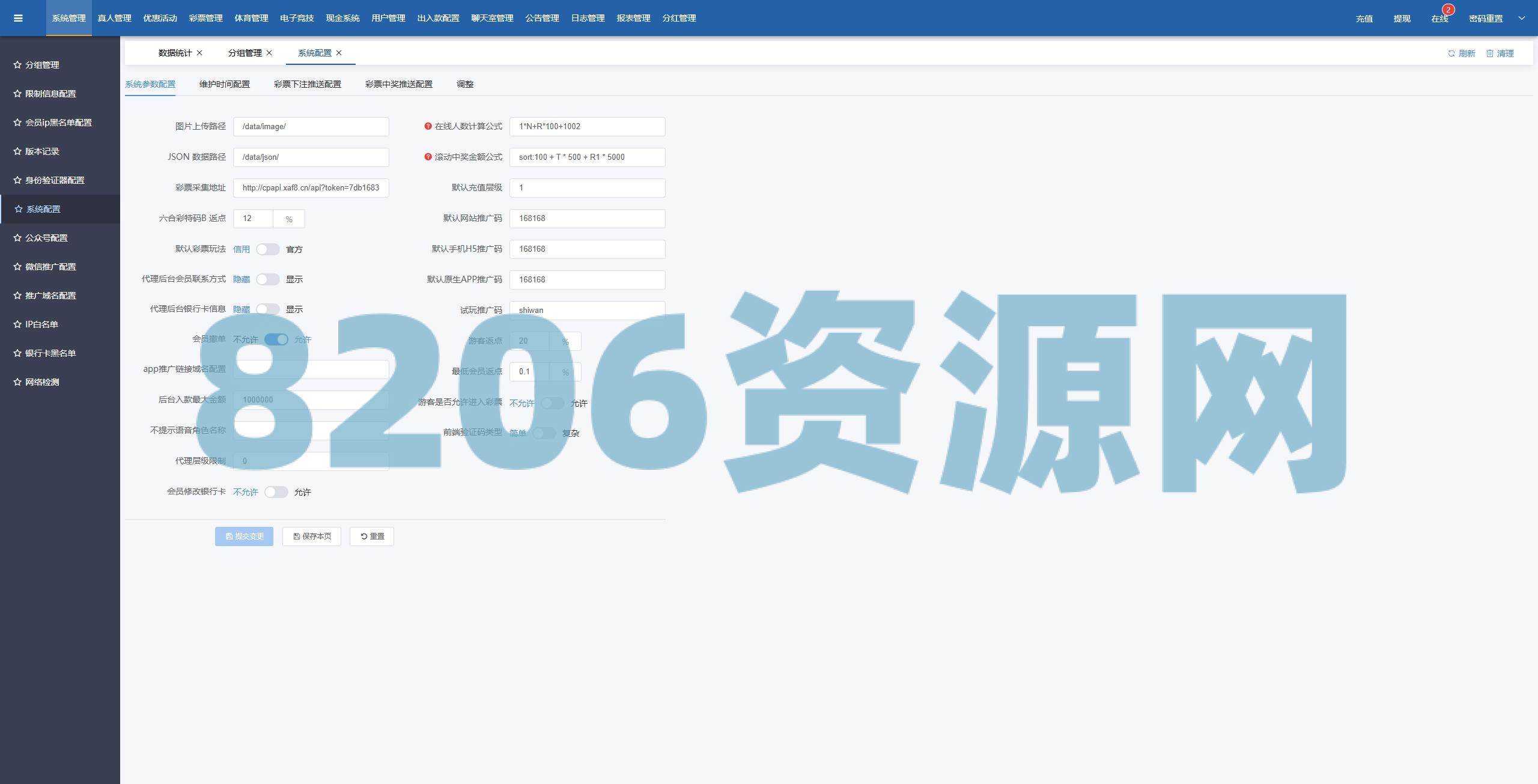Switch to the 调整 tab
The width and height of the screenshot is (1538, 784).
click(465, 84)
